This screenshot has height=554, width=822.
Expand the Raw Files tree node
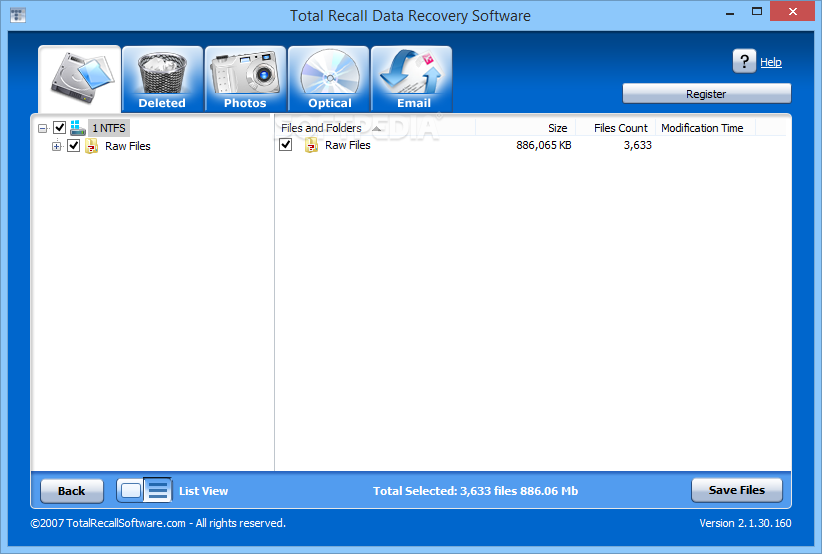click(x=57, y=146)
